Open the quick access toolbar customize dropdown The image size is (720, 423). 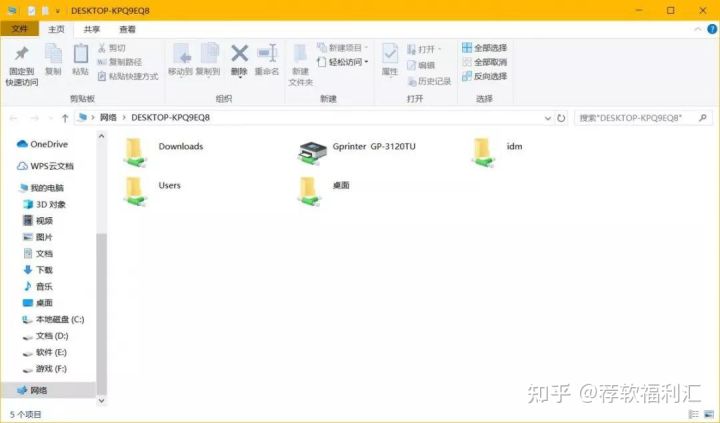58,11
